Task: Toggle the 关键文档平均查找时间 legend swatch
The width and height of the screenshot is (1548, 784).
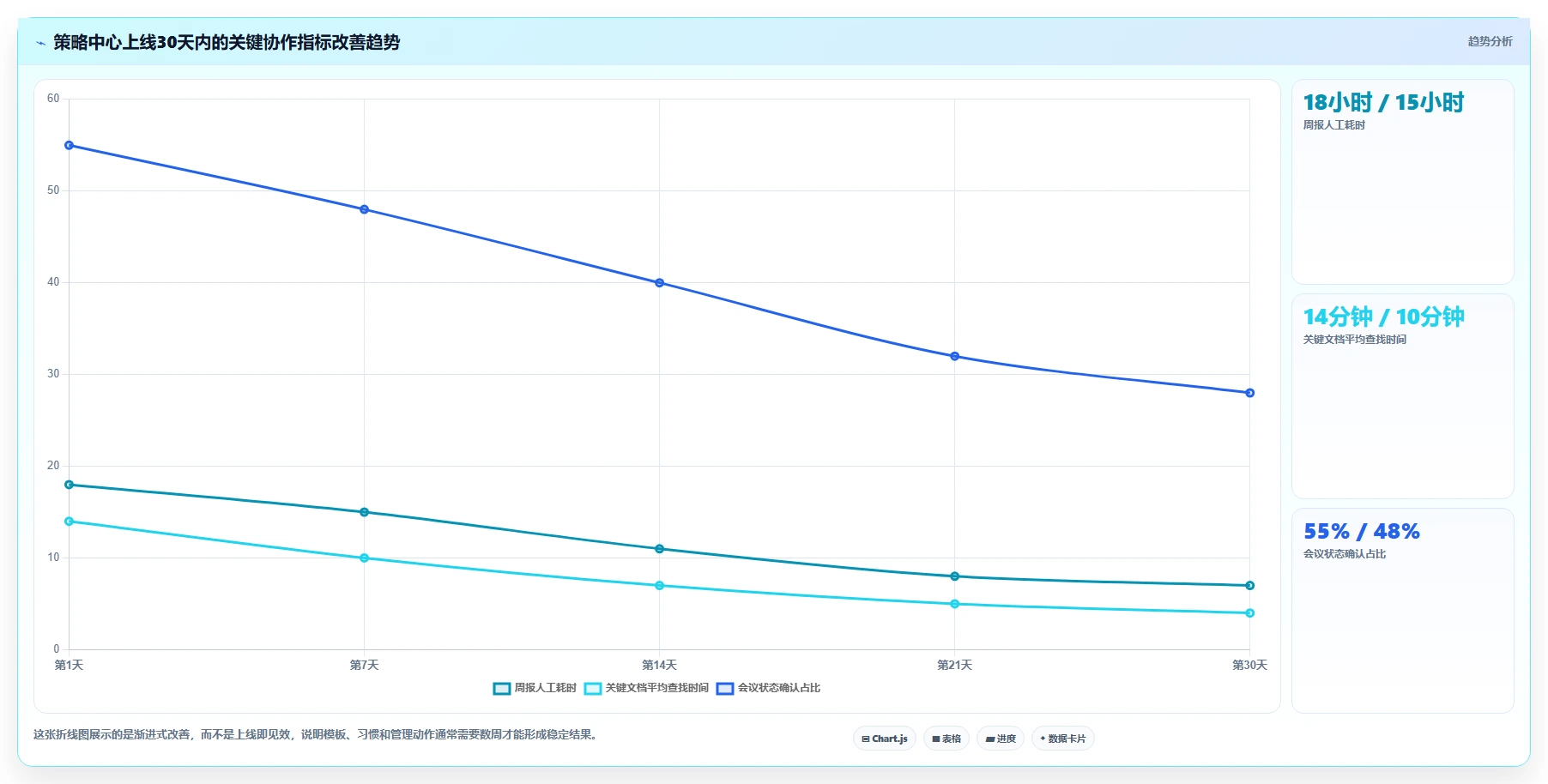Action: coord(593,688)
